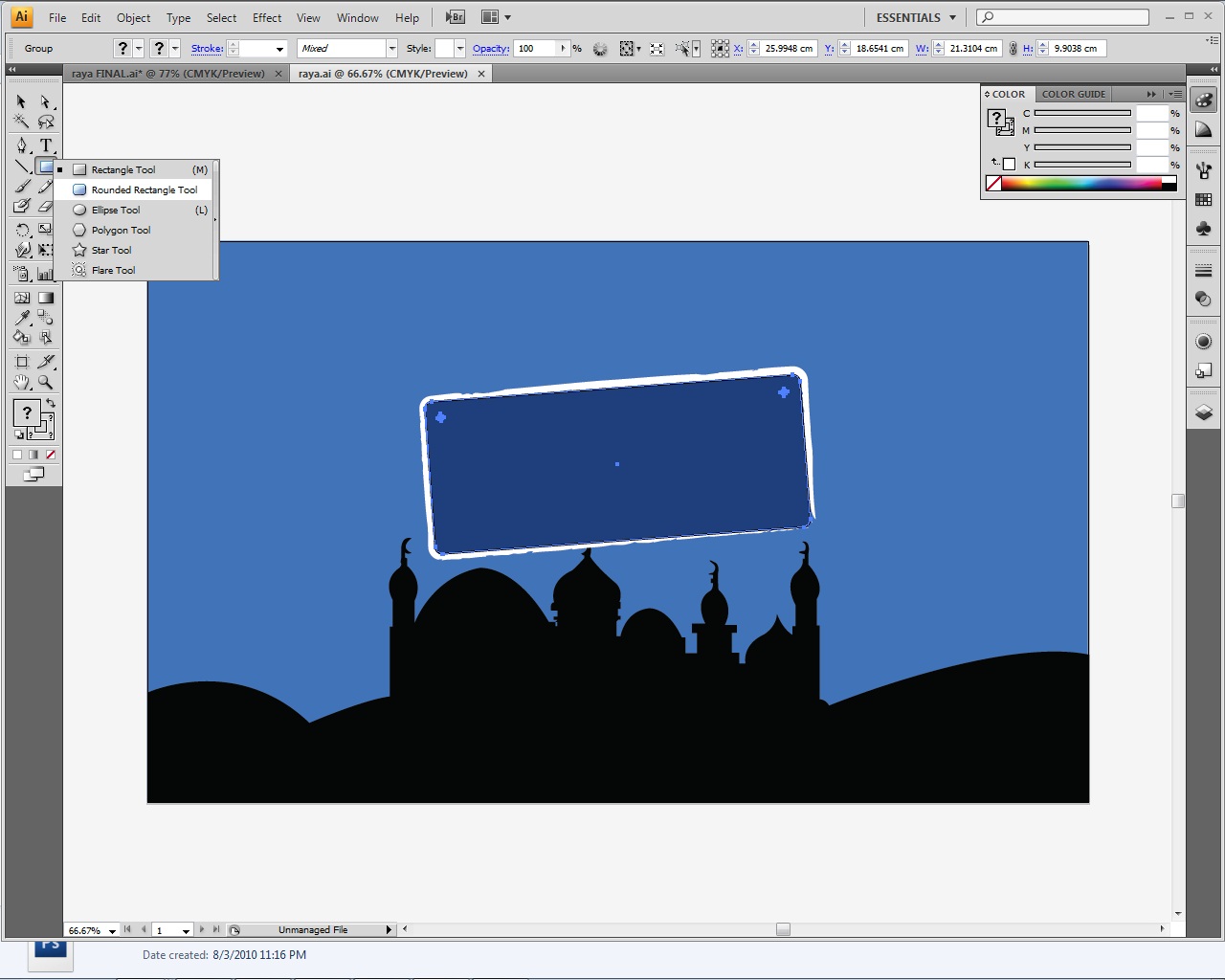
Task: Select the Magic Wand tool
Action: coord(21,120)
